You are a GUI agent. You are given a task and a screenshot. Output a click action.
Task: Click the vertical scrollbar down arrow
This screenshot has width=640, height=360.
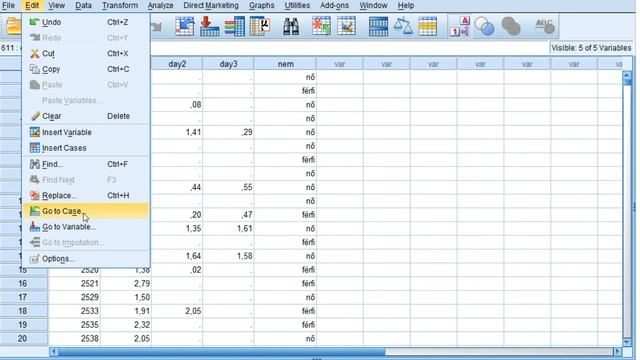pyautogui.click(x=627, y=342)
